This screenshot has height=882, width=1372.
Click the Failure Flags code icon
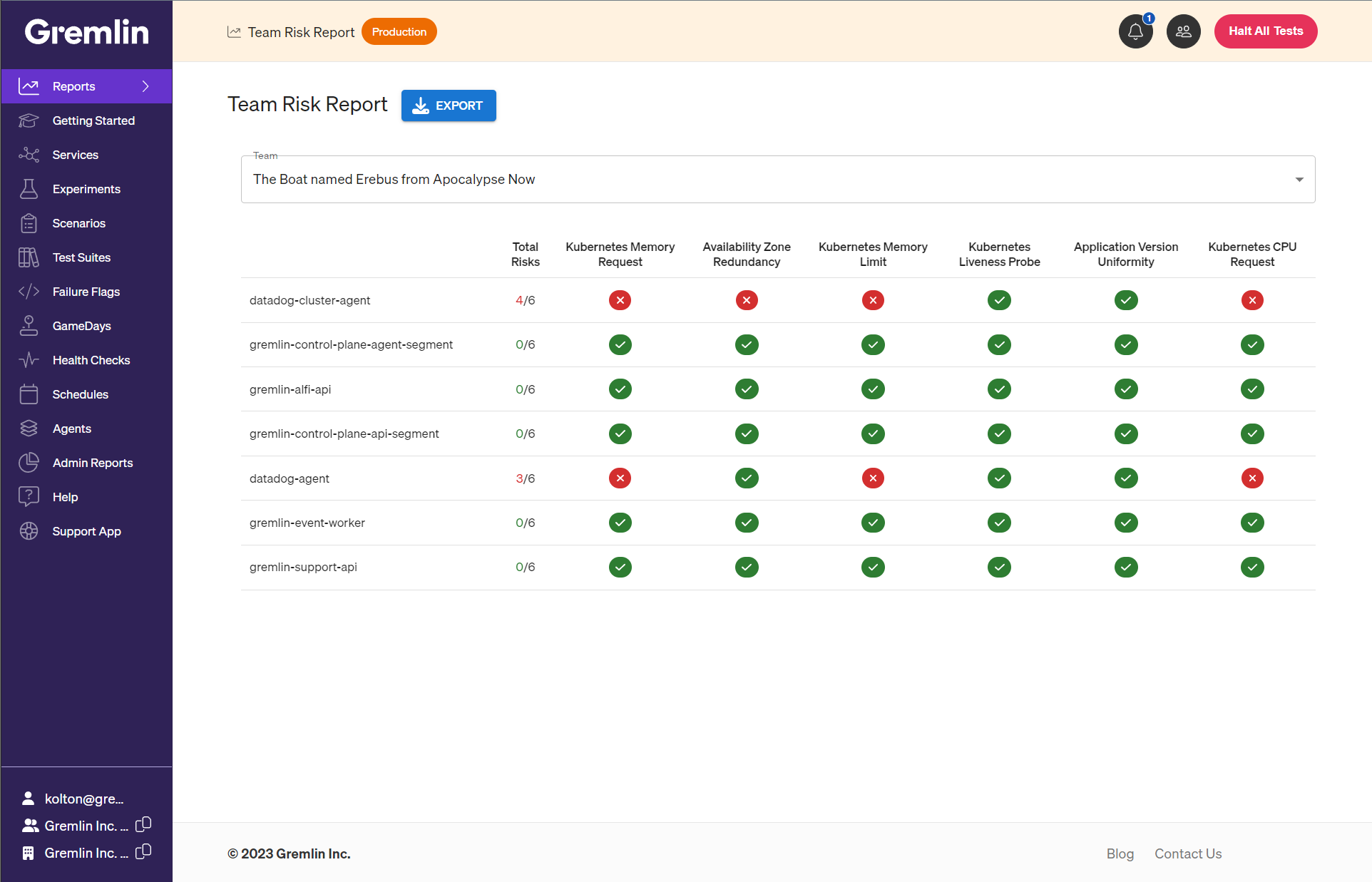coord(29,292)
